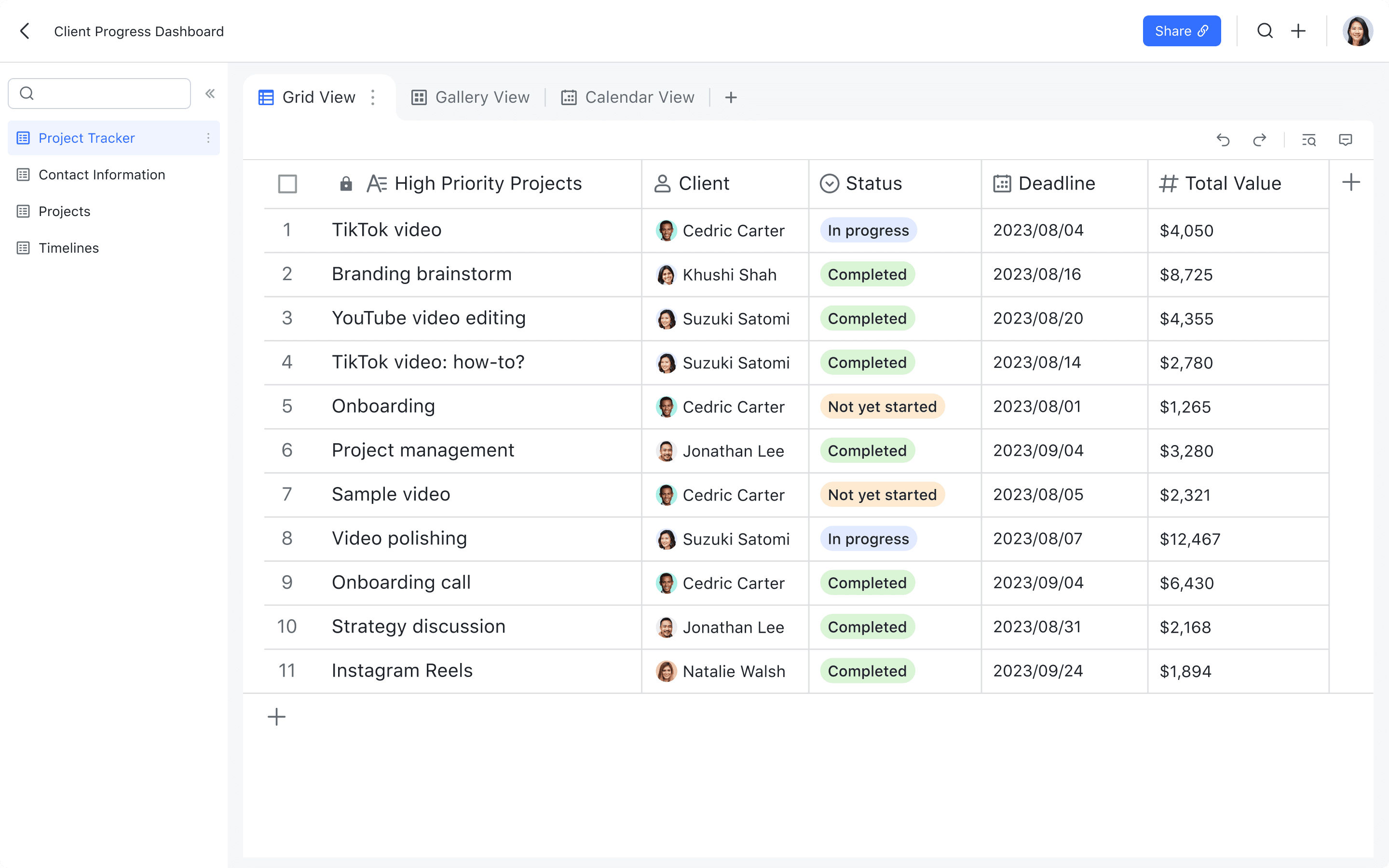The height and width of the screenshot is (868, 1389).
Task: Open Grid View options menu
Action: (x=373, y=97)
